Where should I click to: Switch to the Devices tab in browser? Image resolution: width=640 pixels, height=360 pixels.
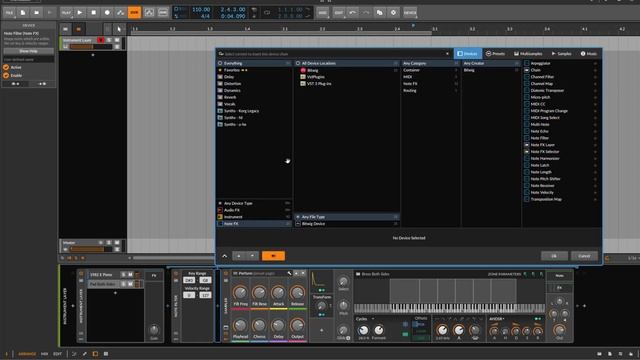(x=467, y=53)
